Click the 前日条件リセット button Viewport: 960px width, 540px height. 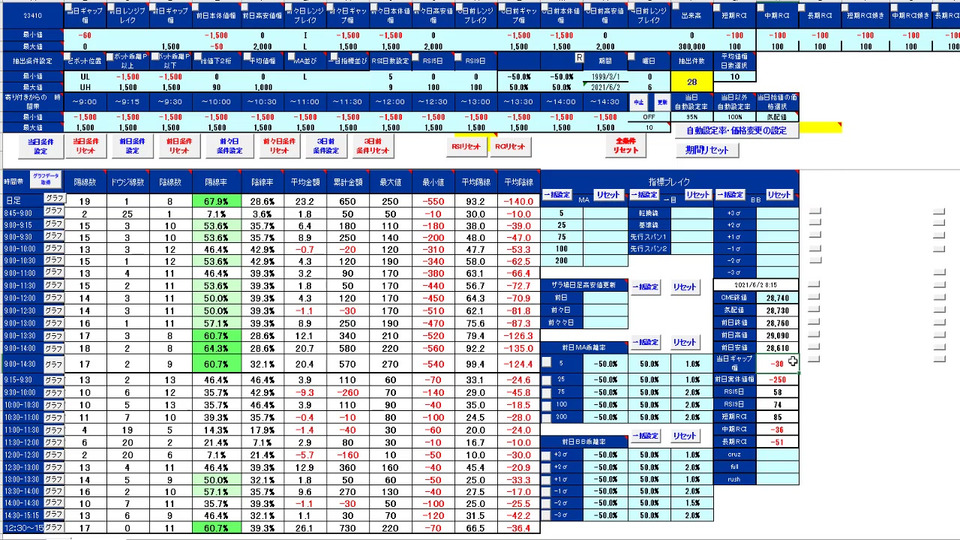click(x=179, y=146)
